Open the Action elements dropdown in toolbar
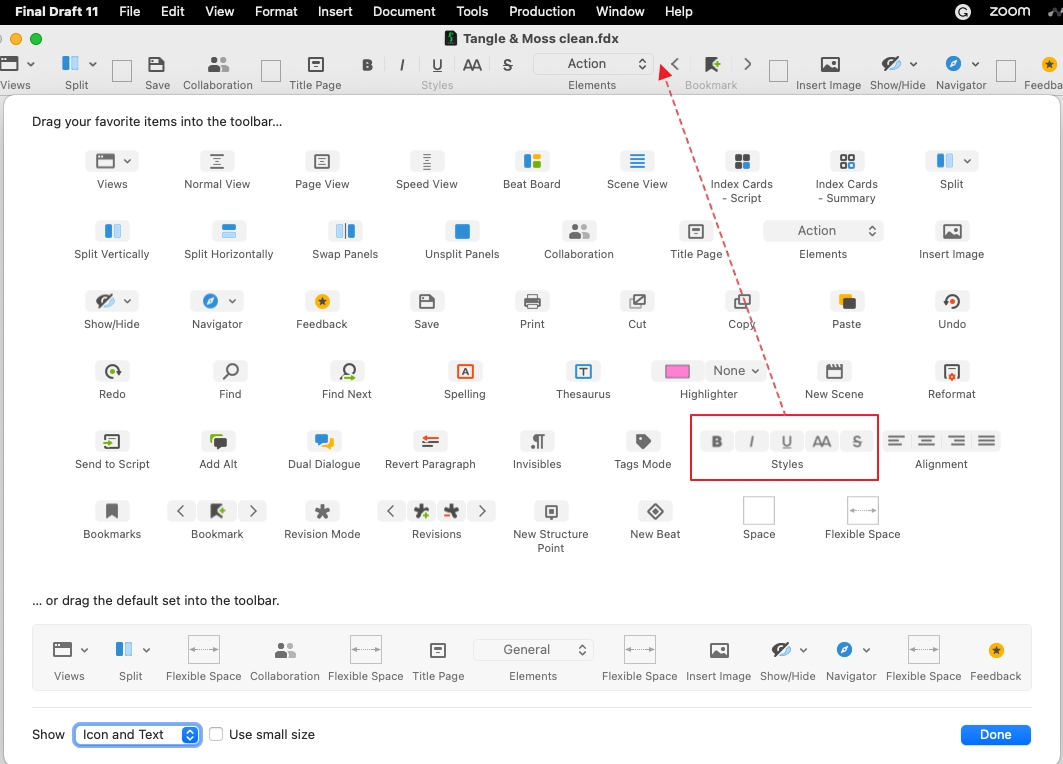The width and height of the screenshot is (1063, 764). [593, 64]
